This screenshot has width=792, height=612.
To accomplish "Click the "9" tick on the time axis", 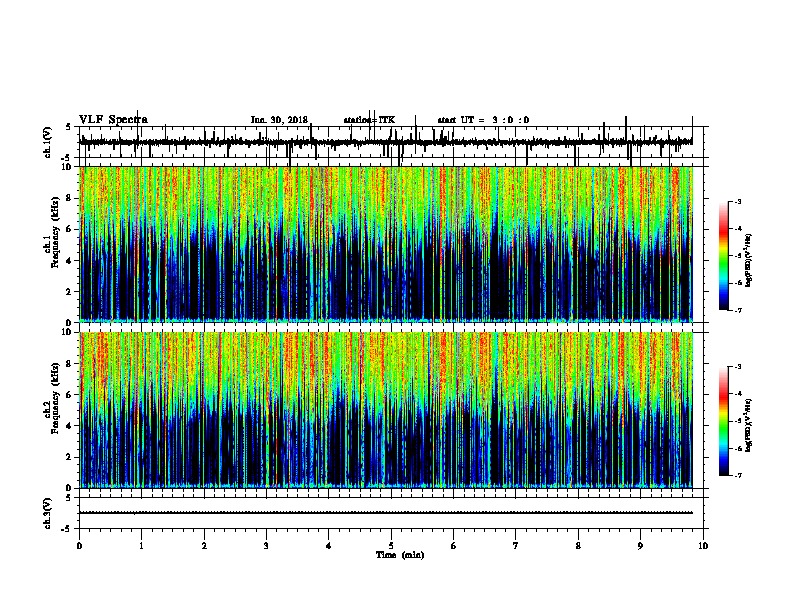I will coord(640,546).
